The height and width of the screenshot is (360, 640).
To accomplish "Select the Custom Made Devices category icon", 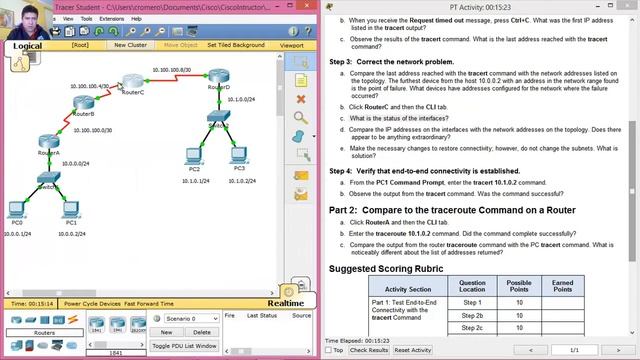I will (57, 346).
